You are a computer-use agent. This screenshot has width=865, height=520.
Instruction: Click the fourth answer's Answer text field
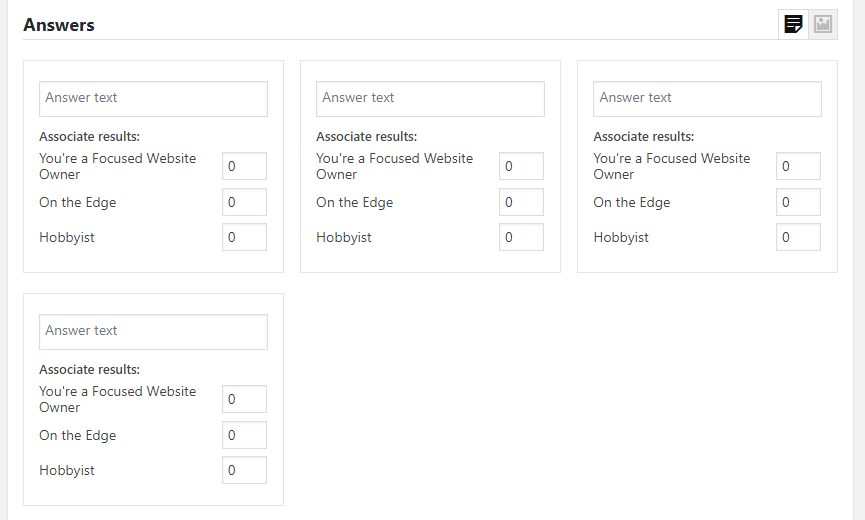coord(153,331)
